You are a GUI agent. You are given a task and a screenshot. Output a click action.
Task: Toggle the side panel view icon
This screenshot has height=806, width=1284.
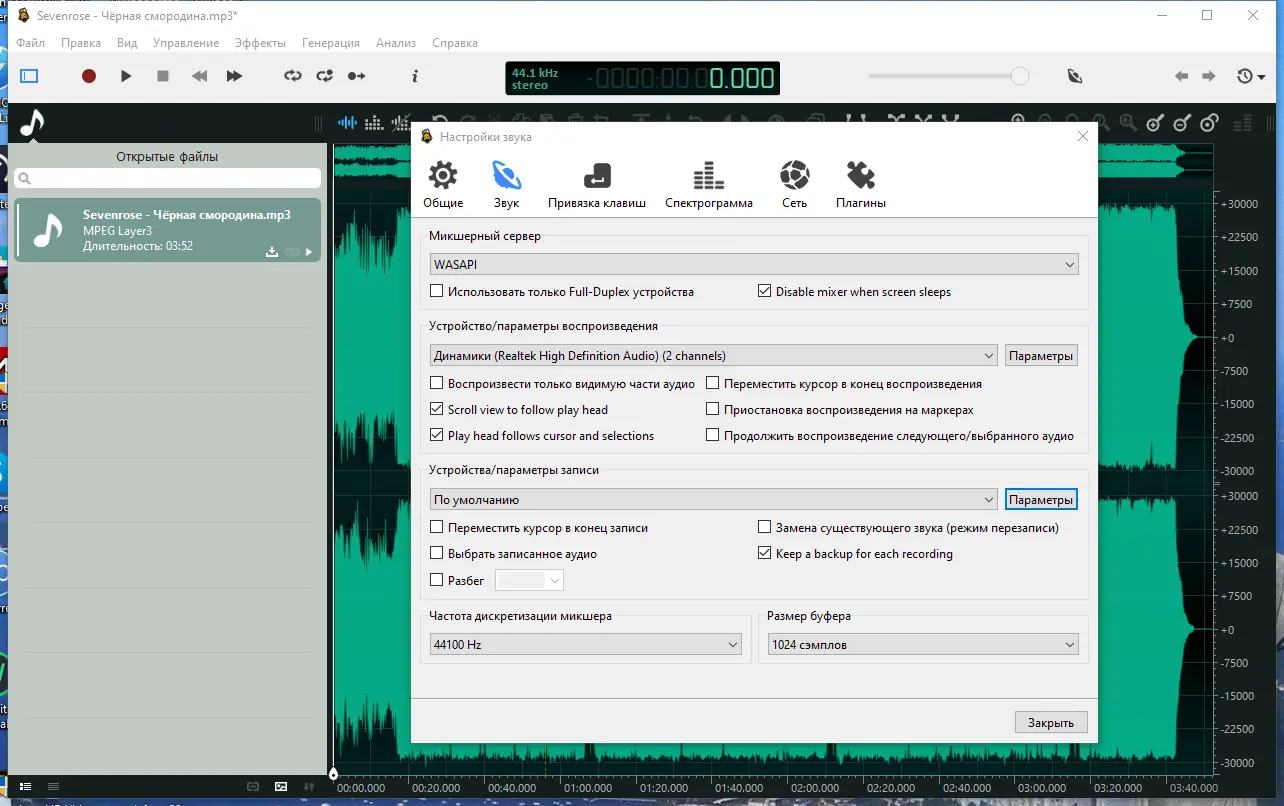(x=29, y=76)
